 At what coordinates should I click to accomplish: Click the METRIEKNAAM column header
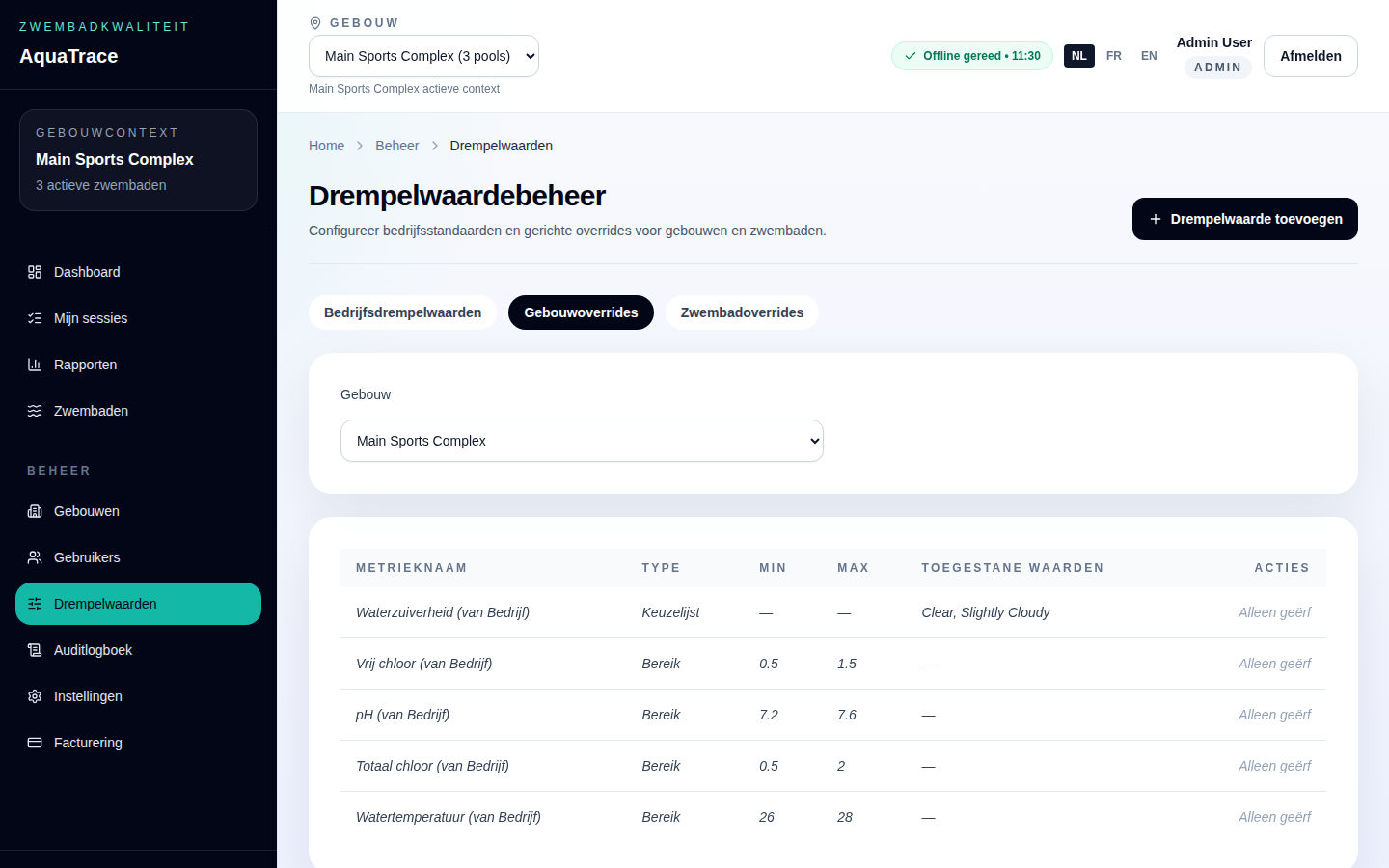pyautogui.click(x=412, y=568)
